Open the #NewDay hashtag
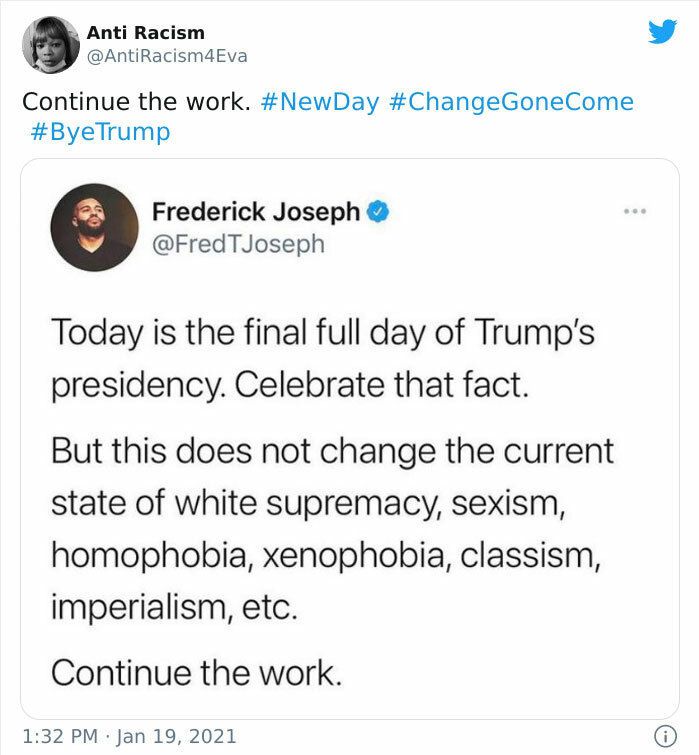Viewport: 699px width, 755px height. 320,102
